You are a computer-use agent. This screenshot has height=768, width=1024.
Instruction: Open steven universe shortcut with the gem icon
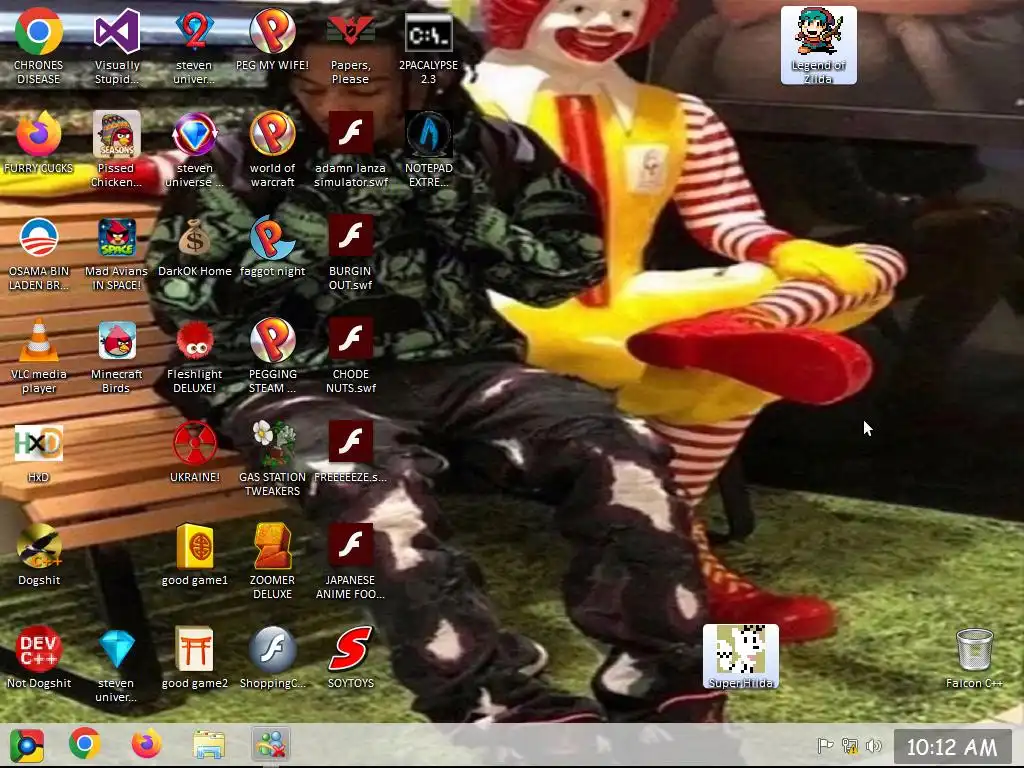[x=194, y=149]
